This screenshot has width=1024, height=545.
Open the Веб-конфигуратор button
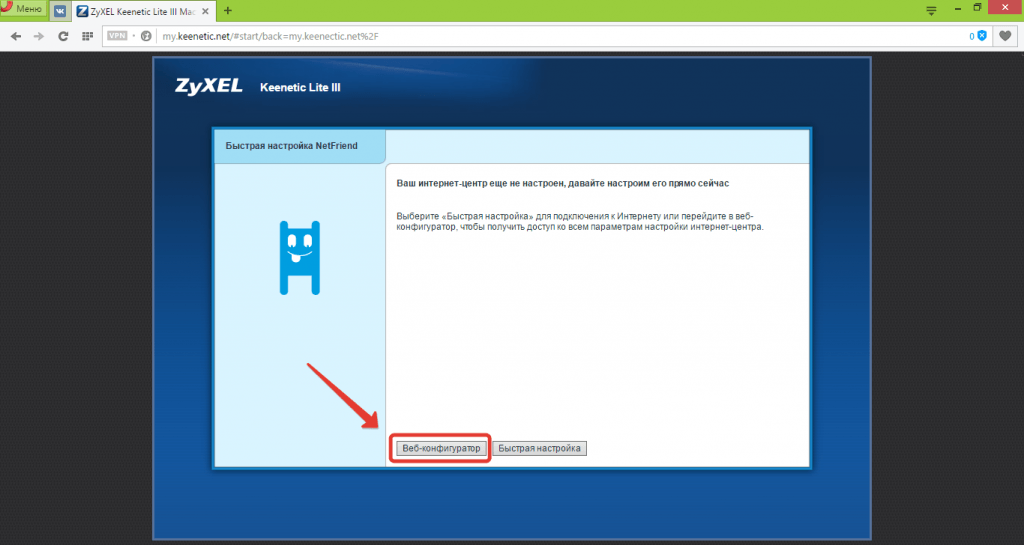pyautogui.click(x=441, y=448)
